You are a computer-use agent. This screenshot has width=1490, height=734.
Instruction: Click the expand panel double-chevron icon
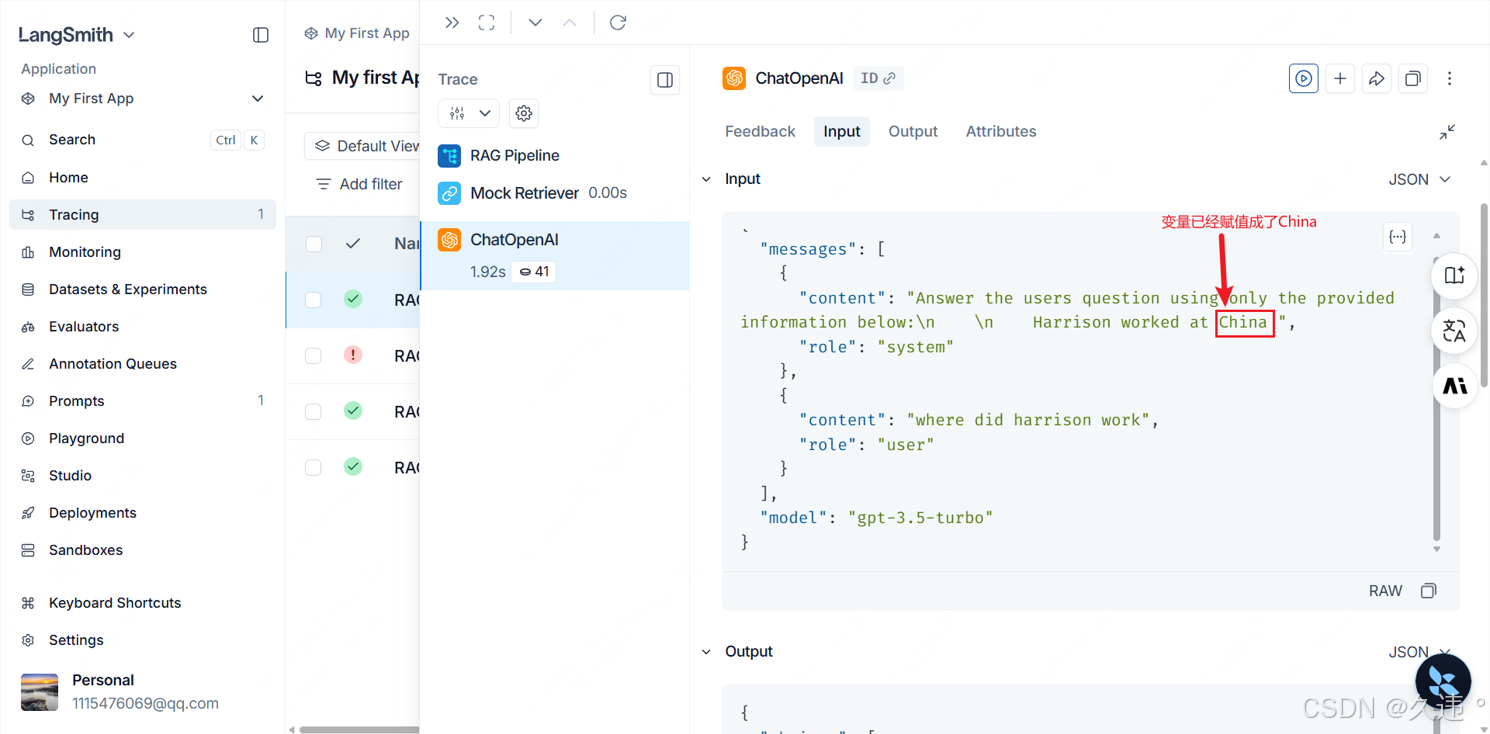coord(452,22)
